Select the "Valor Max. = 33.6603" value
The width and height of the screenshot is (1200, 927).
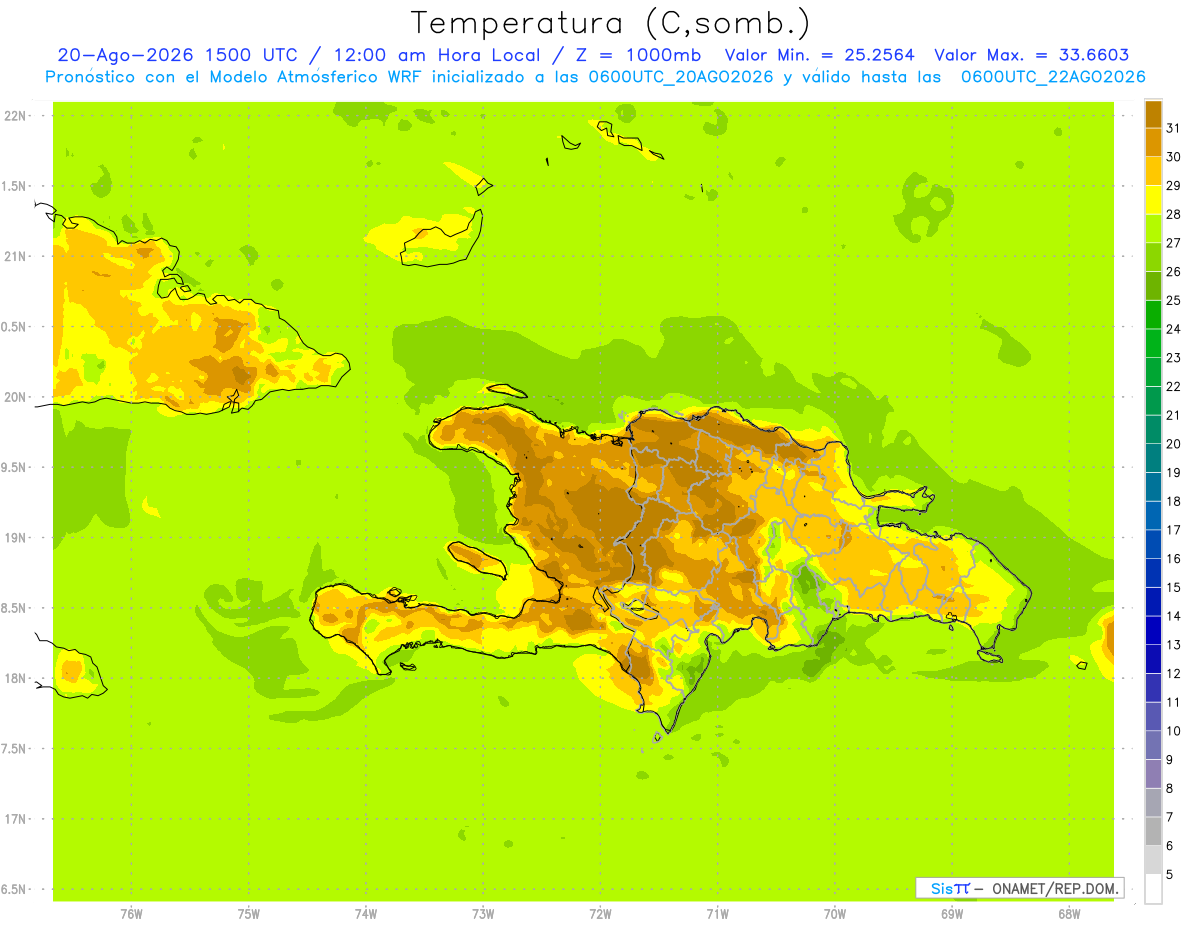[x=1032, y=55]
